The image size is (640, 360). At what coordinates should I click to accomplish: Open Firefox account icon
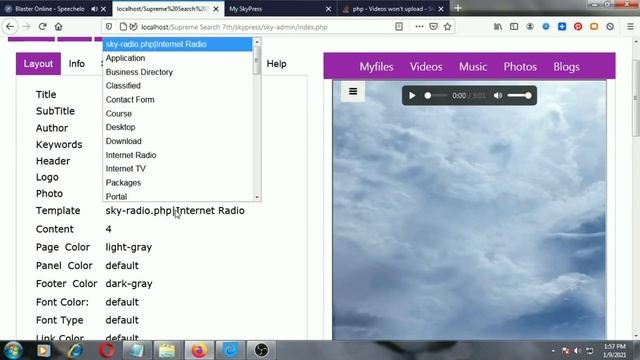(530, 27)
